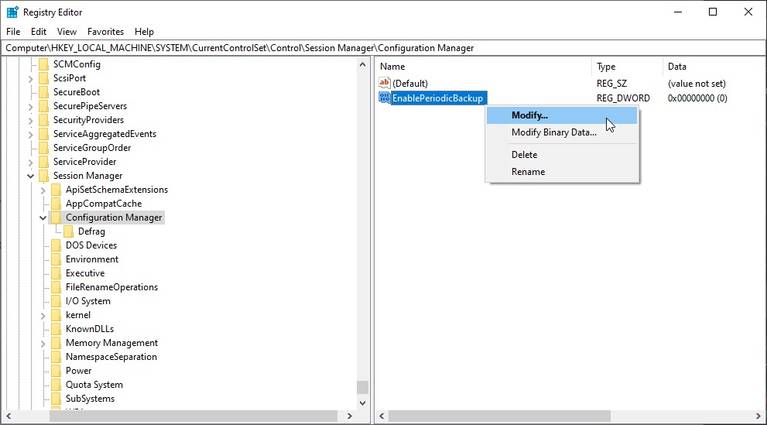Screen dimensions: 767x425
Task: Expand the SecurityProviders tree node
Action: [30, 120]
